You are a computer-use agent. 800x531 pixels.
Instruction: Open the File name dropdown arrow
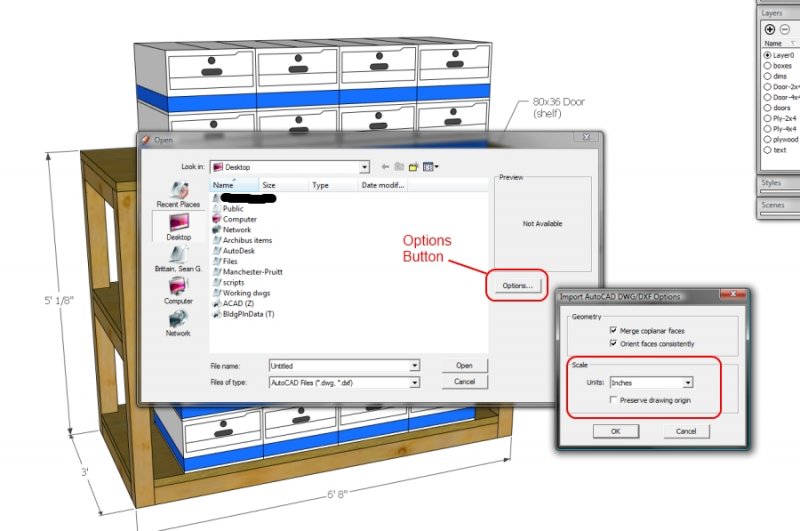(x=414, y=366)
